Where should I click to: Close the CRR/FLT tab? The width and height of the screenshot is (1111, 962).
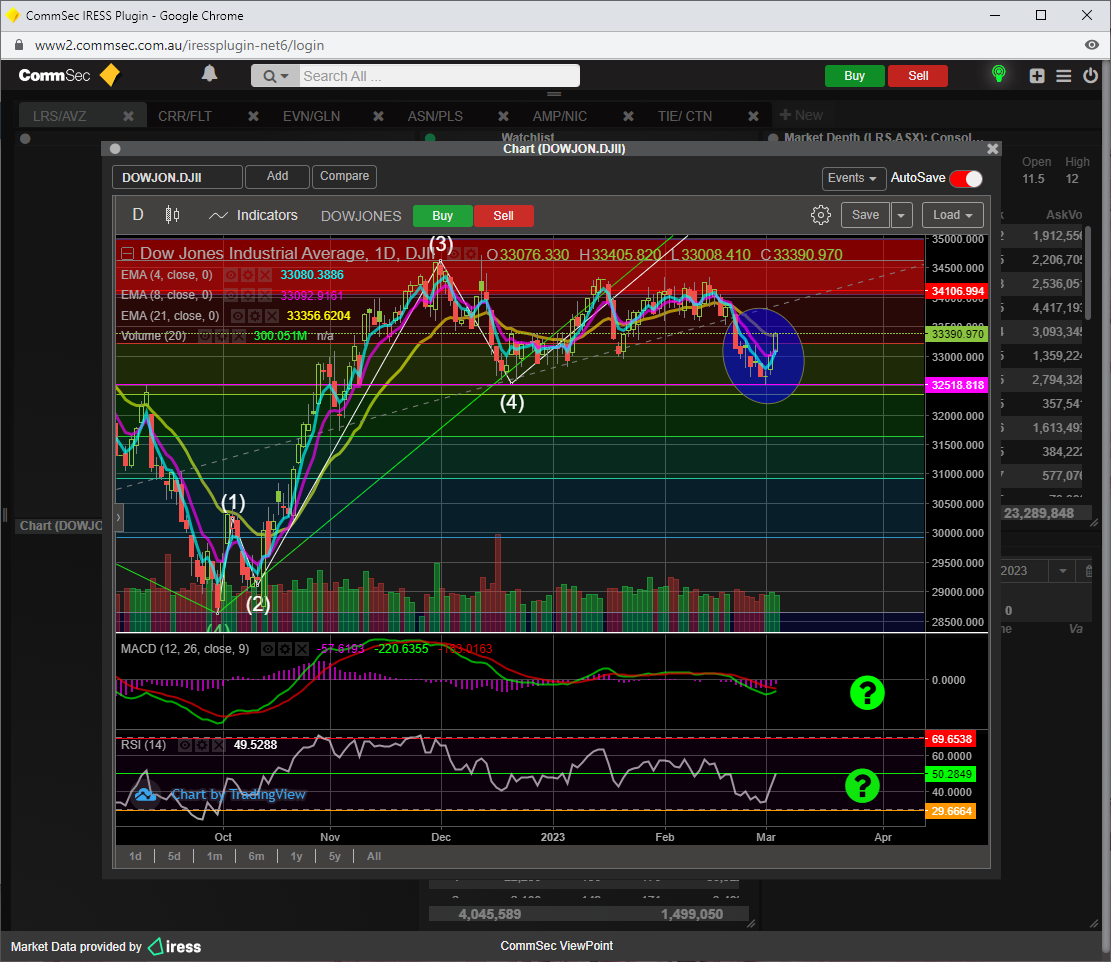pos(253,116)
